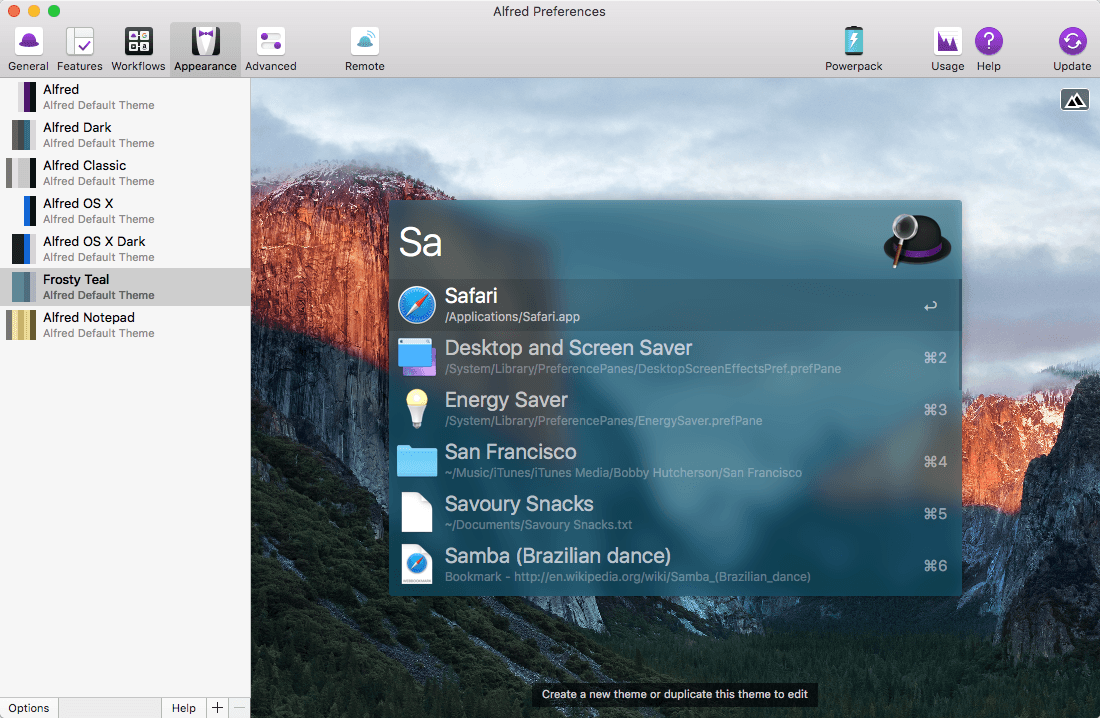Click the EnergySaver.prefPane path subtitle

[x=603, y=420]
